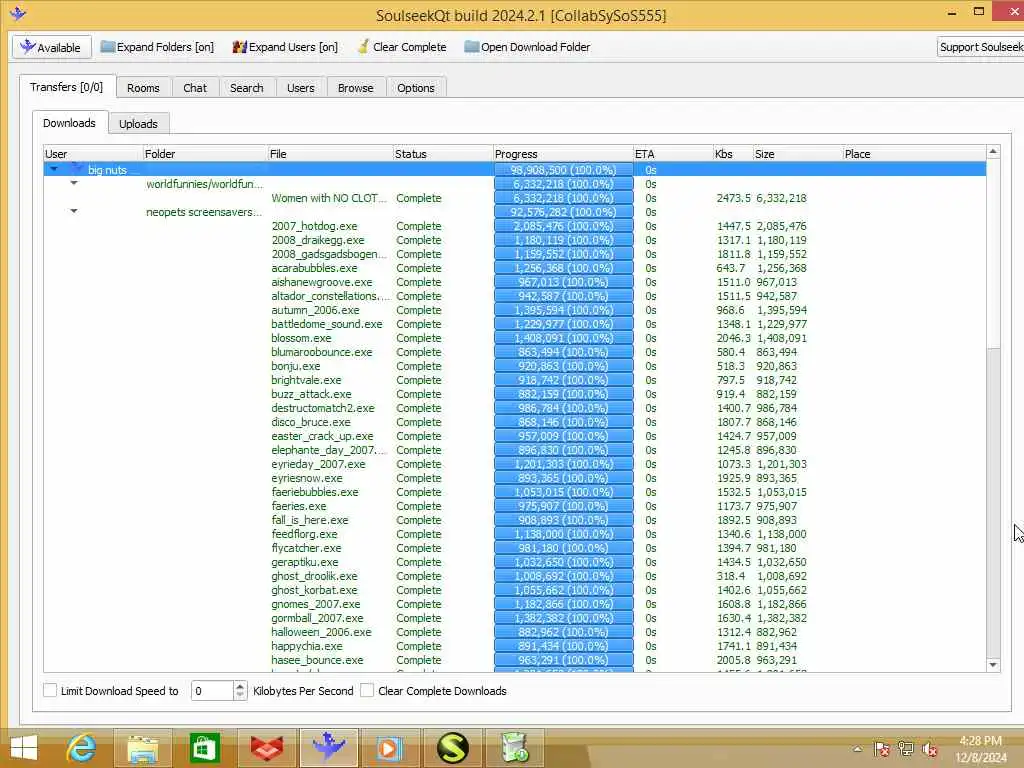Switch to the Chat tab
1024x768 pixels.
pos(195,88)
